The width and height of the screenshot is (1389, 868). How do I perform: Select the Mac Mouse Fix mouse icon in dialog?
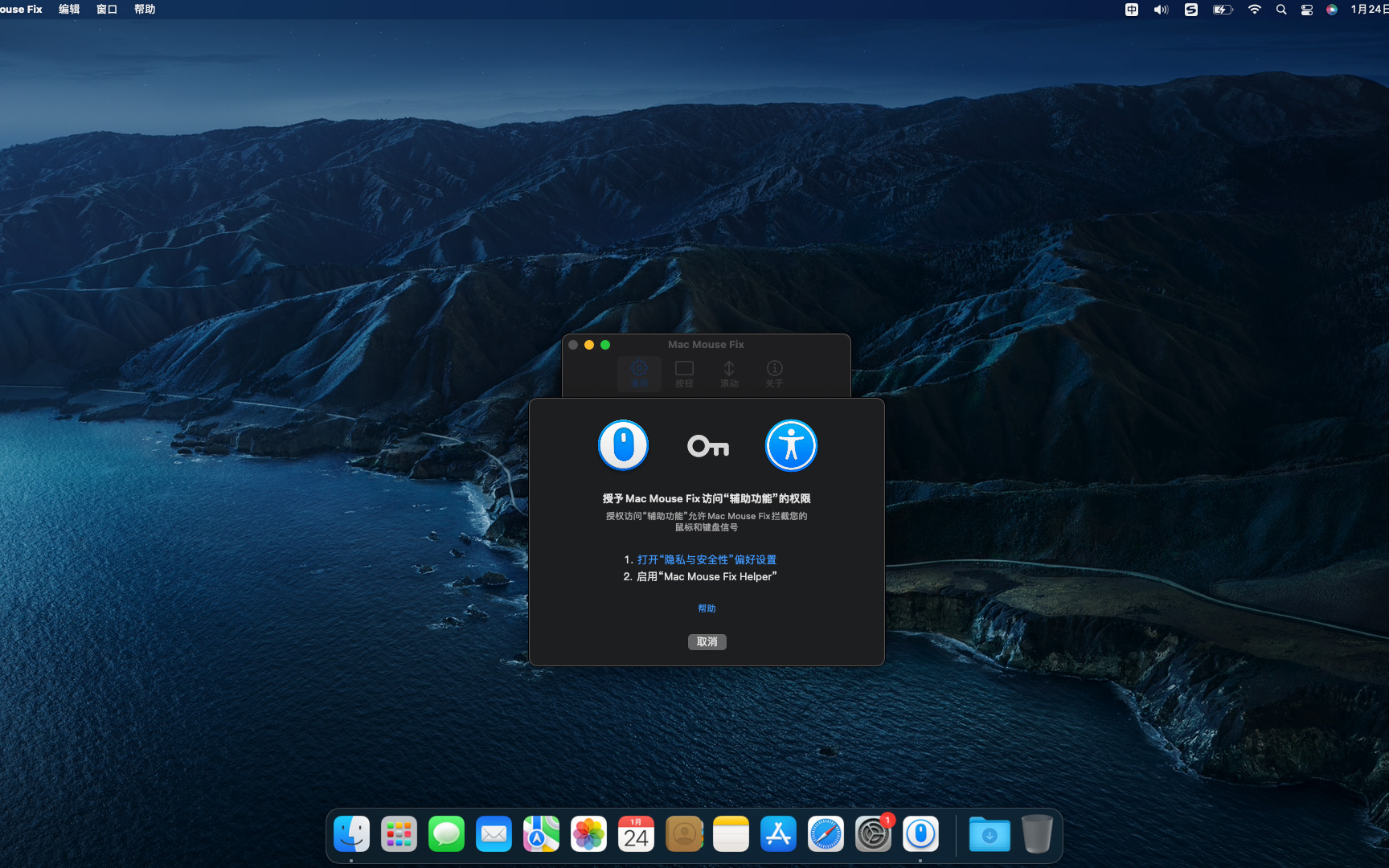623,445
